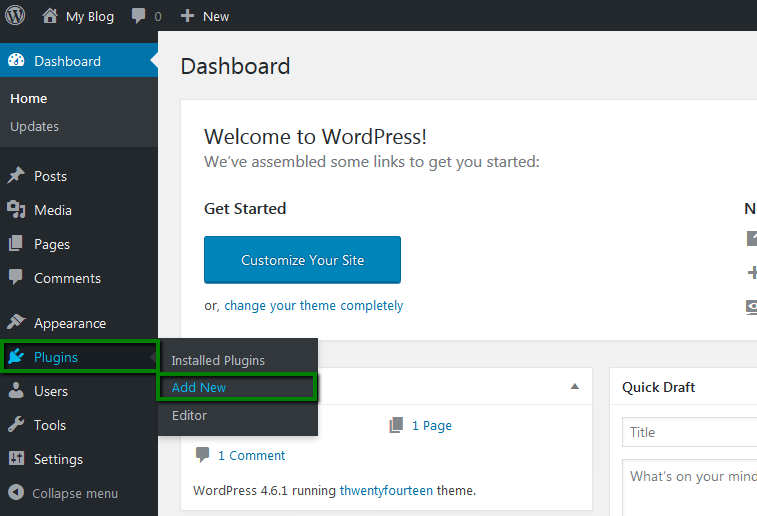Collapse the admin sidebar menu
The width and height of the screenshot is (757, 516).
(63, 493)
